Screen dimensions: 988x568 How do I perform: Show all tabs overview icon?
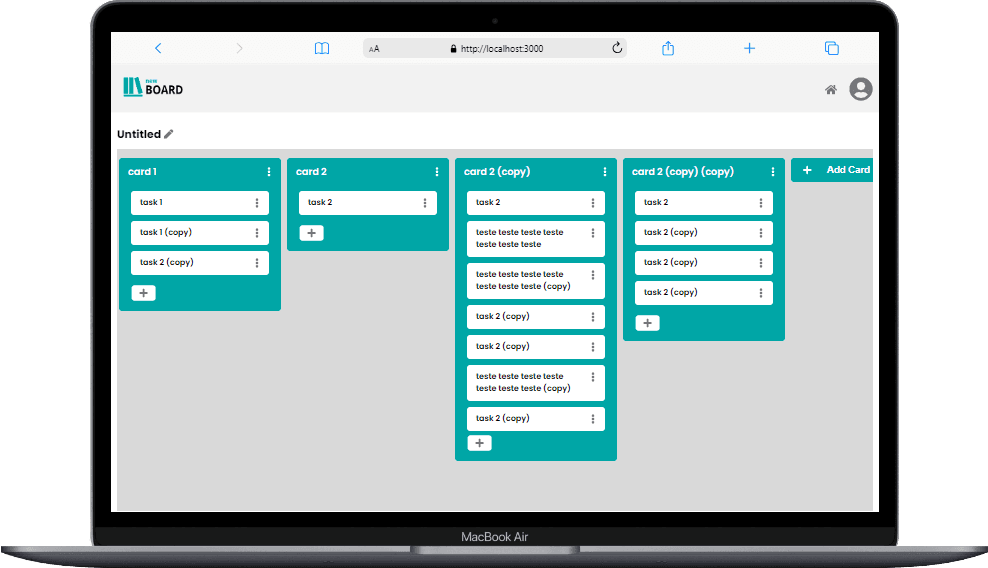pos(832,48)
